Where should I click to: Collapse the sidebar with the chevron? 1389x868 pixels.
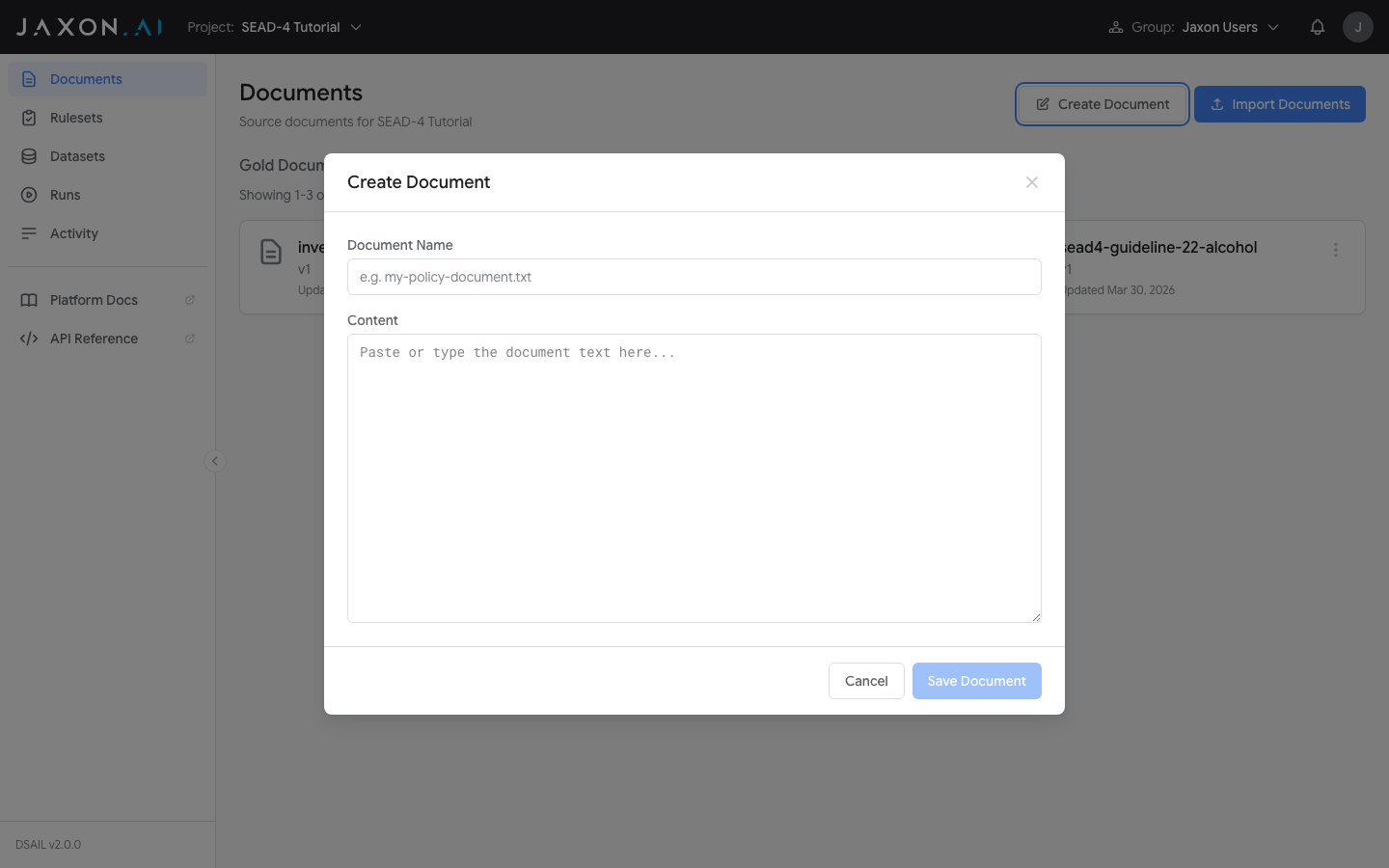click(214, 460)
